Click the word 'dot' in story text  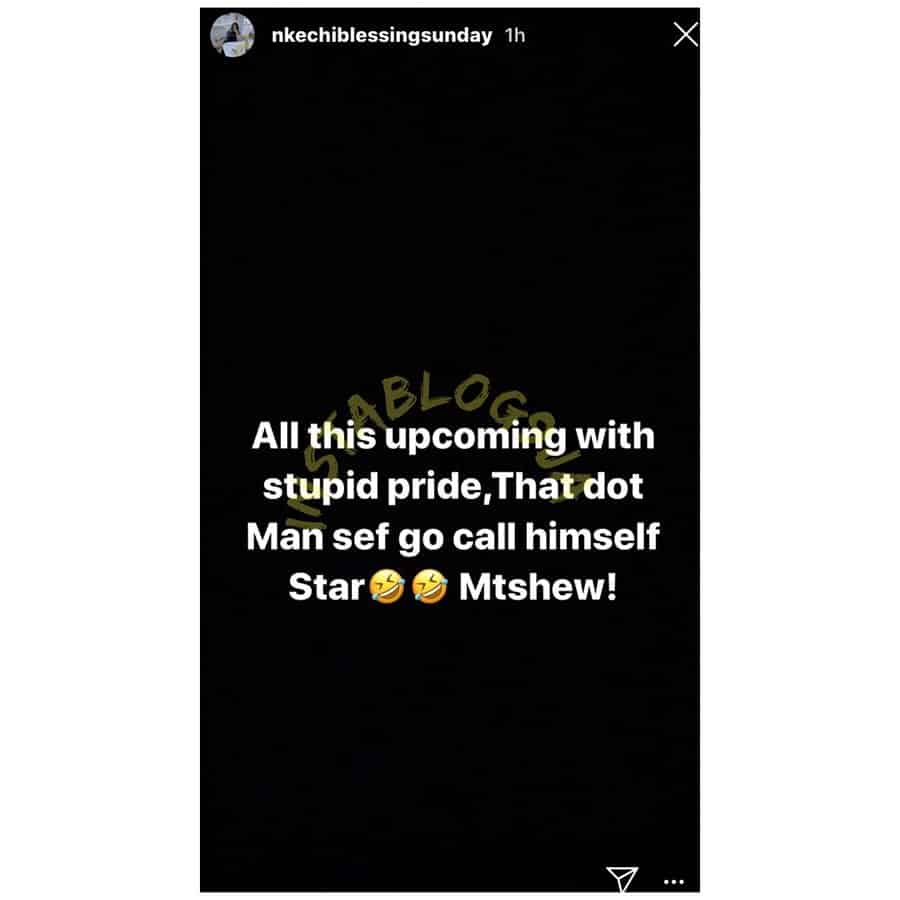coord(614,486)
